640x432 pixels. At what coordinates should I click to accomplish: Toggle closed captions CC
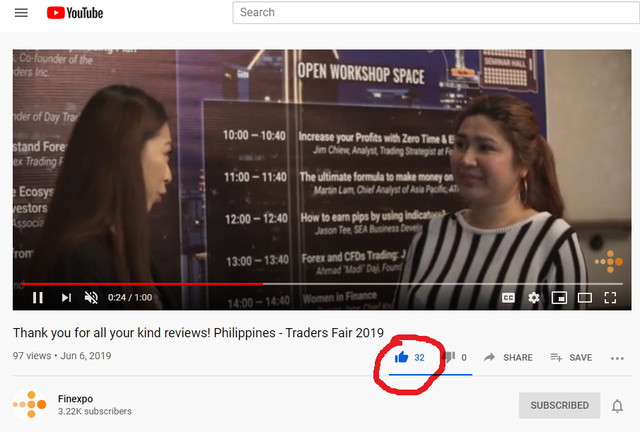tap(508, 298)
